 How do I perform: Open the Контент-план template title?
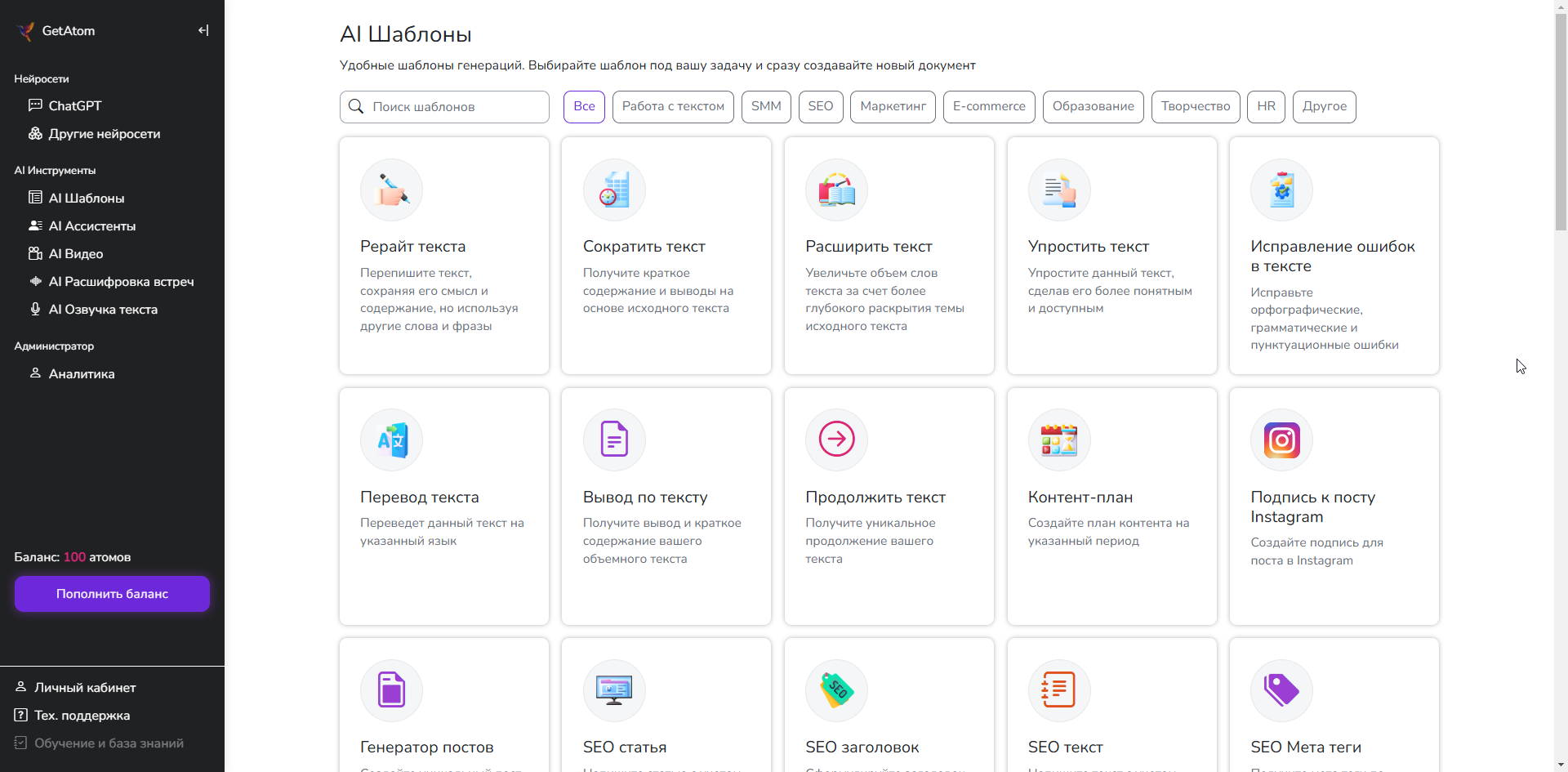(x=1080, y=497)
